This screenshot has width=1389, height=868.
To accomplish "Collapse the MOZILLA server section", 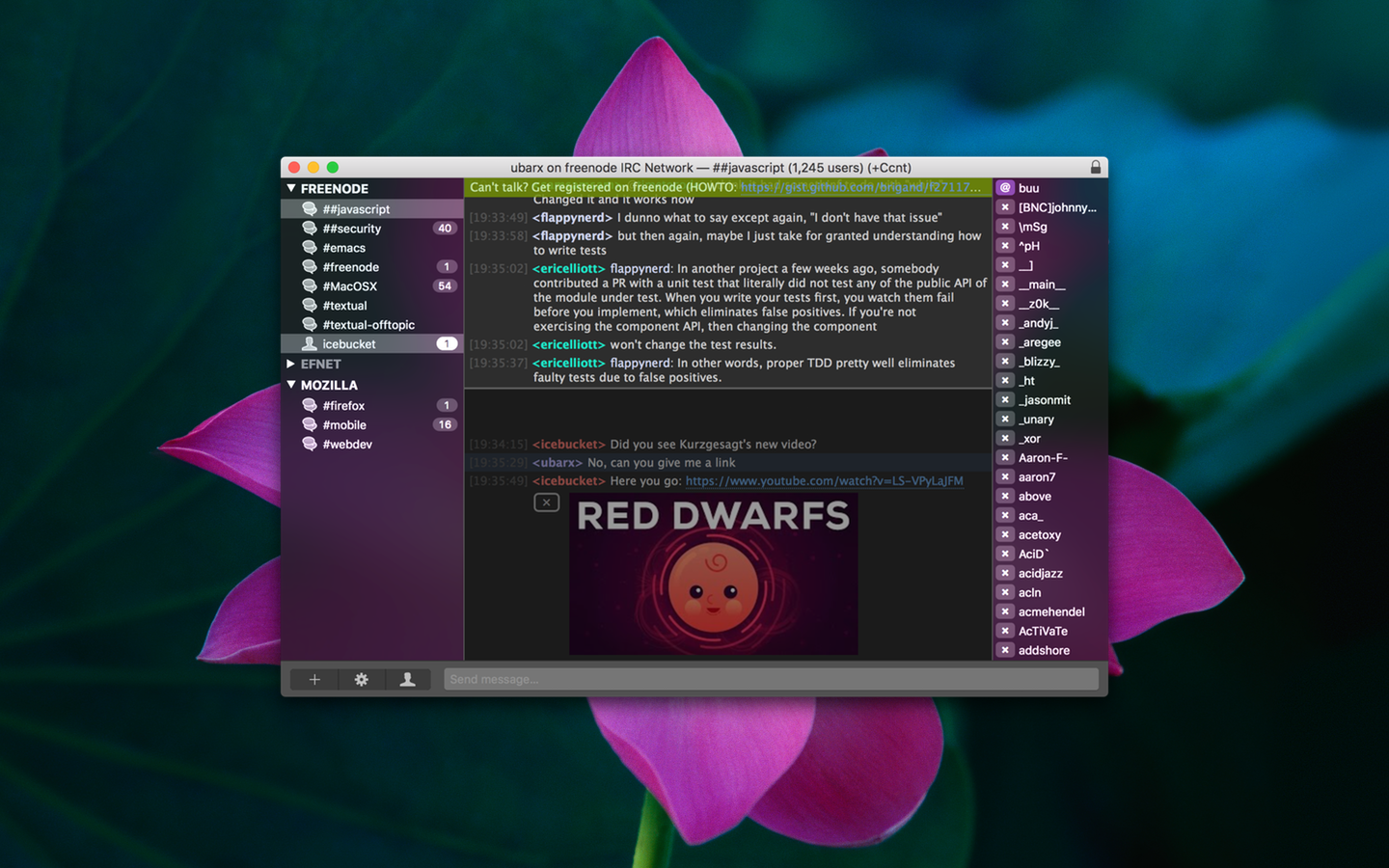I will tap(291, 385).
